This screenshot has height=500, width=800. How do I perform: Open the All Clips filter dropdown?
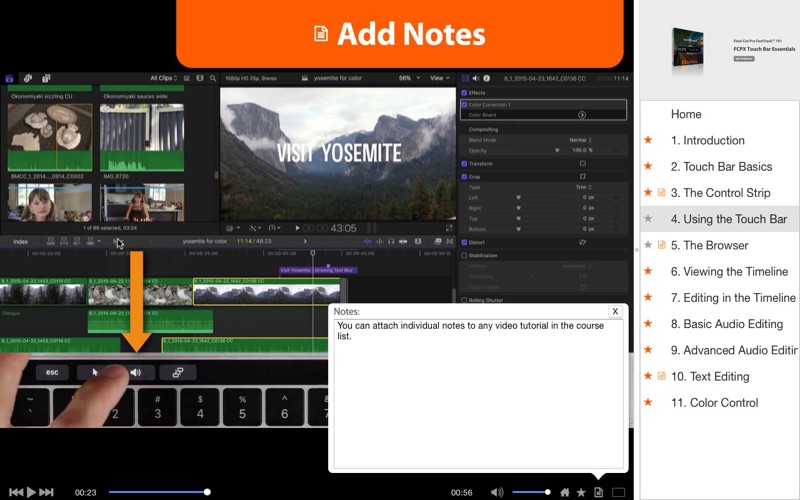coord(163,78)
